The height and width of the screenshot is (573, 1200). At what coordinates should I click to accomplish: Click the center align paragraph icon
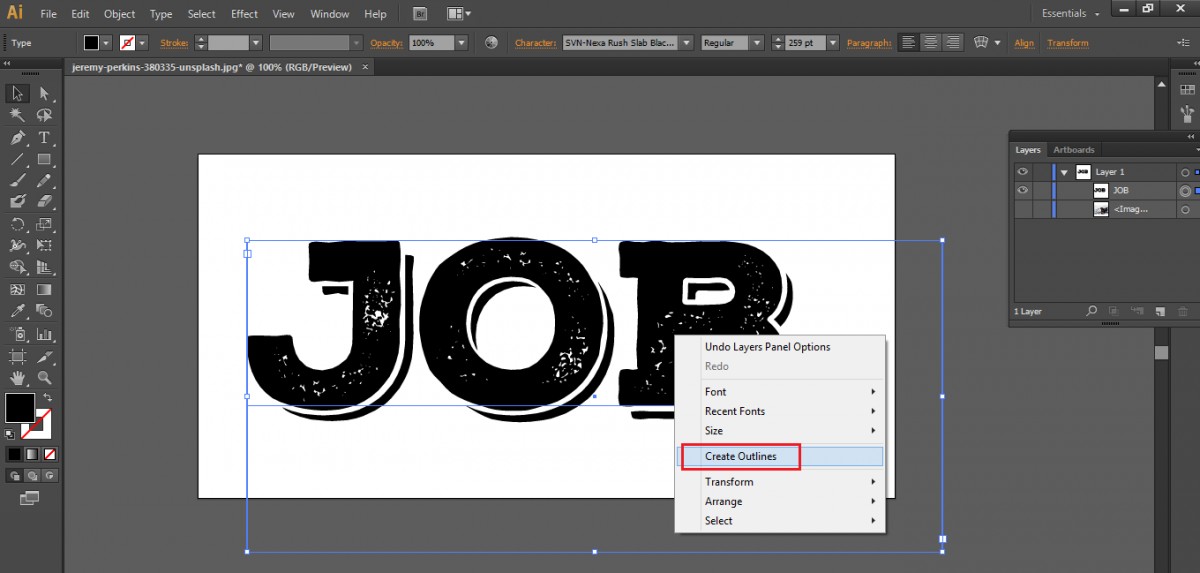930,43
